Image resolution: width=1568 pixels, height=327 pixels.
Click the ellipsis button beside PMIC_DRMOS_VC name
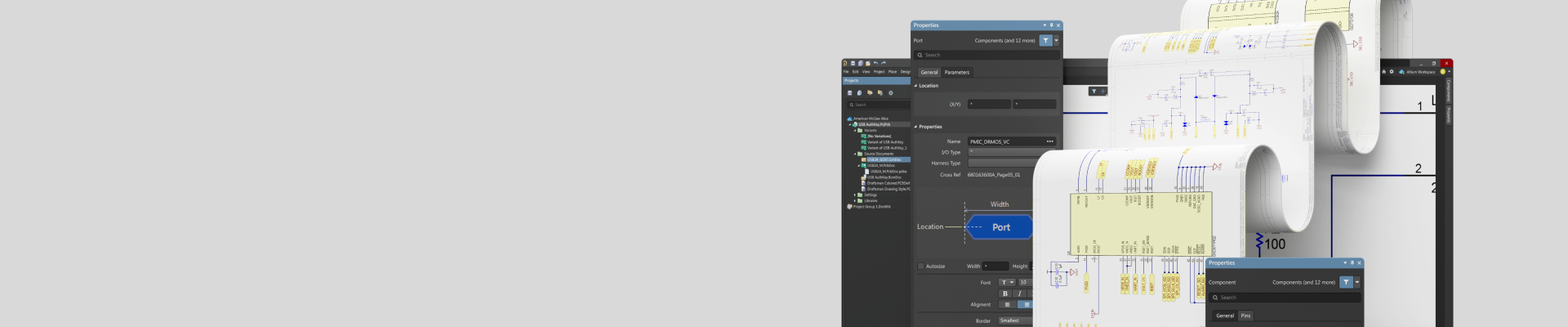(x=1049, y=141)
